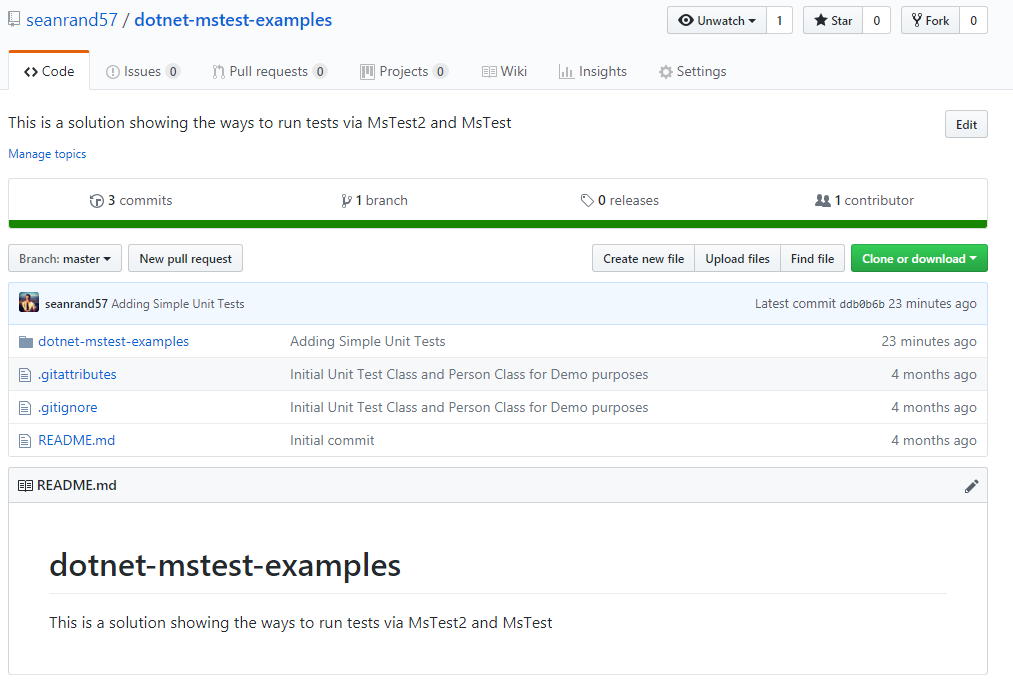Open the Issues tab
Viewport: 1013px width, 690px height.
(143, 71)
